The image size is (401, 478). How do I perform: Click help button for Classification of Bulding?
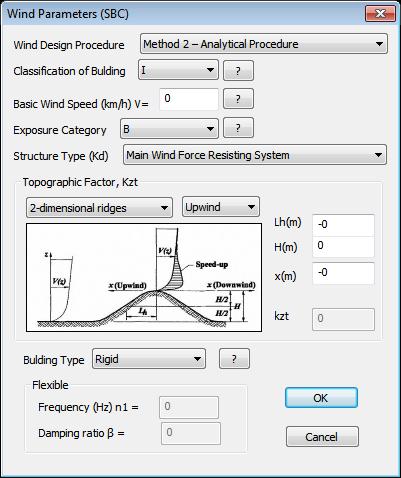238,71
